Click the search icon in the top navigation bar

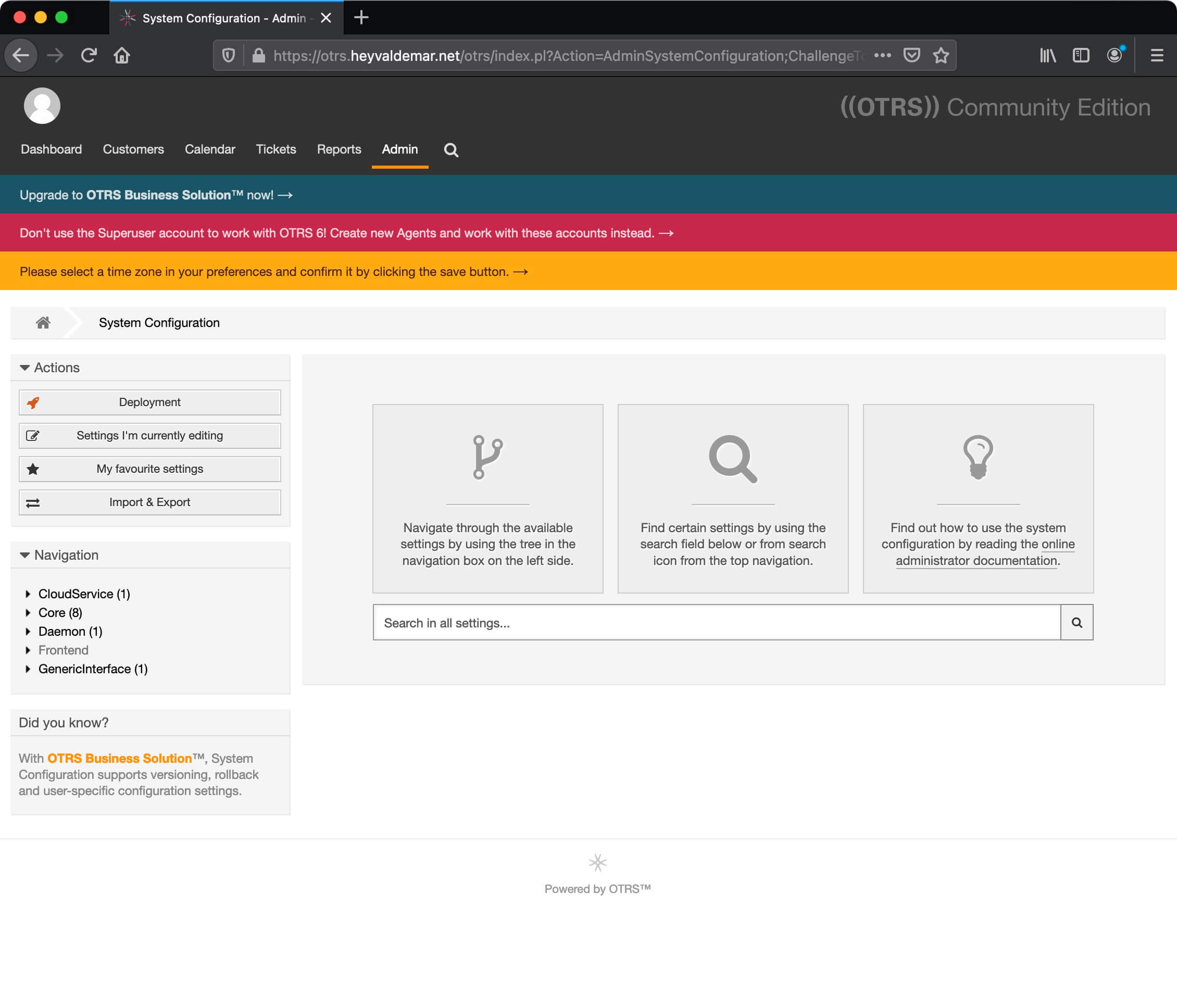pos(451,149)
